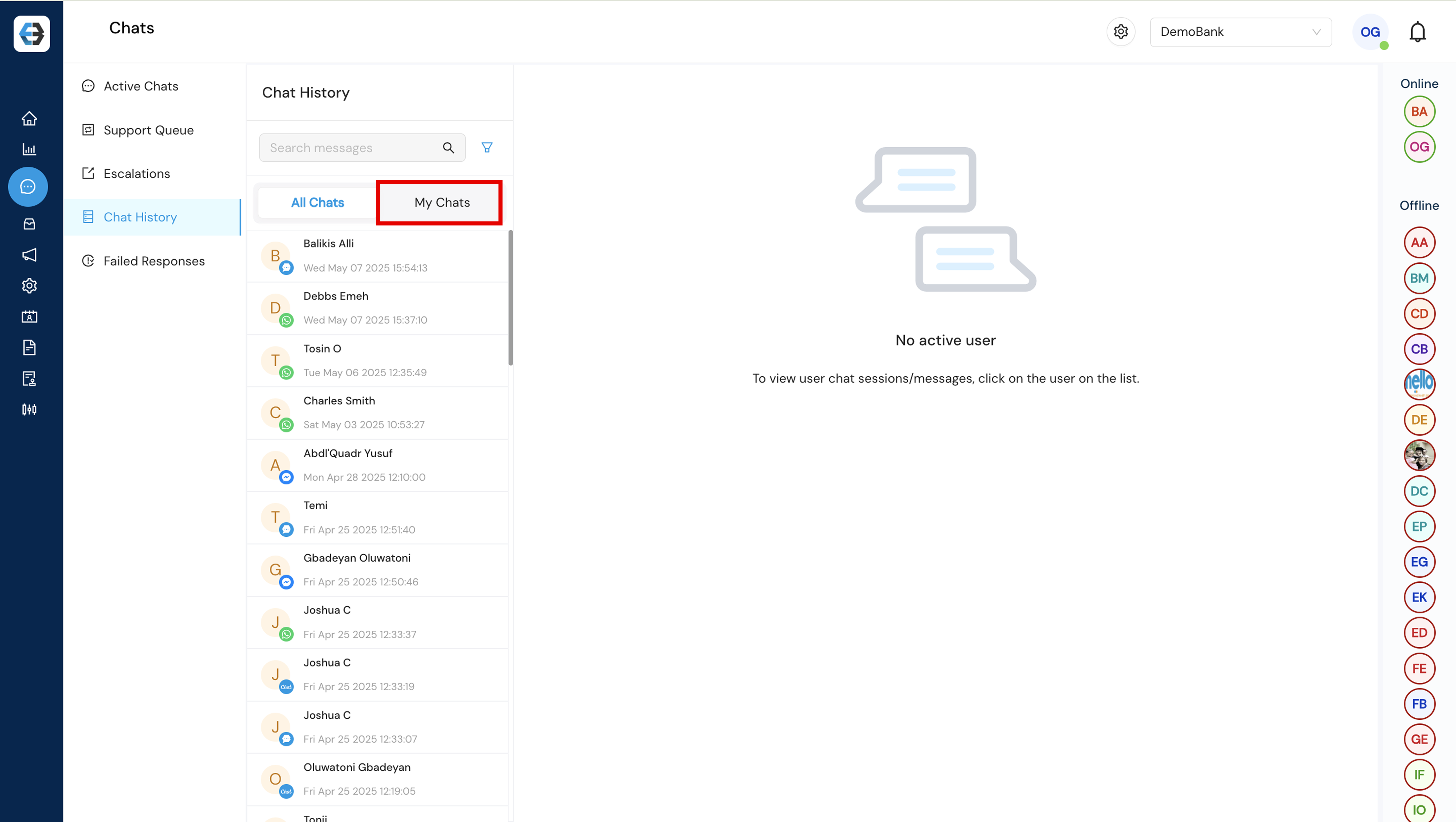This screenshot has width=1456, height=822.
Task: Click the top bar settings gear
Action: pos(1120,32)
